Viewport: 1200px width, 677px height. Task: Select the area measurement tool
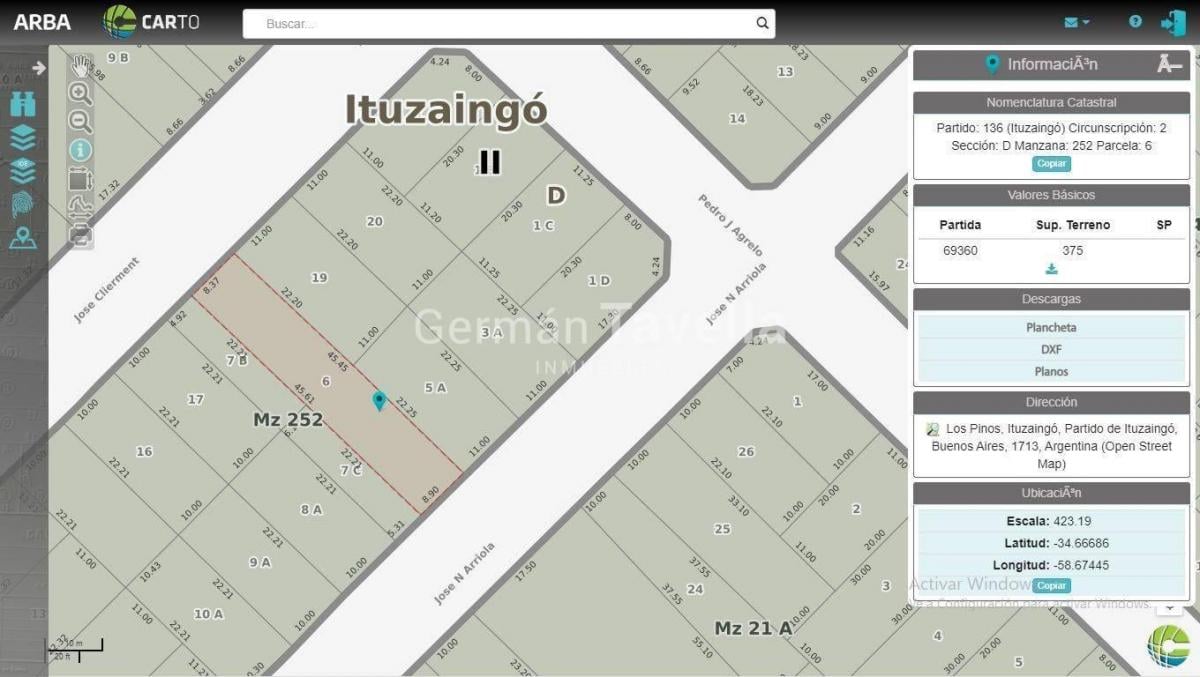[x=81, y=179]
